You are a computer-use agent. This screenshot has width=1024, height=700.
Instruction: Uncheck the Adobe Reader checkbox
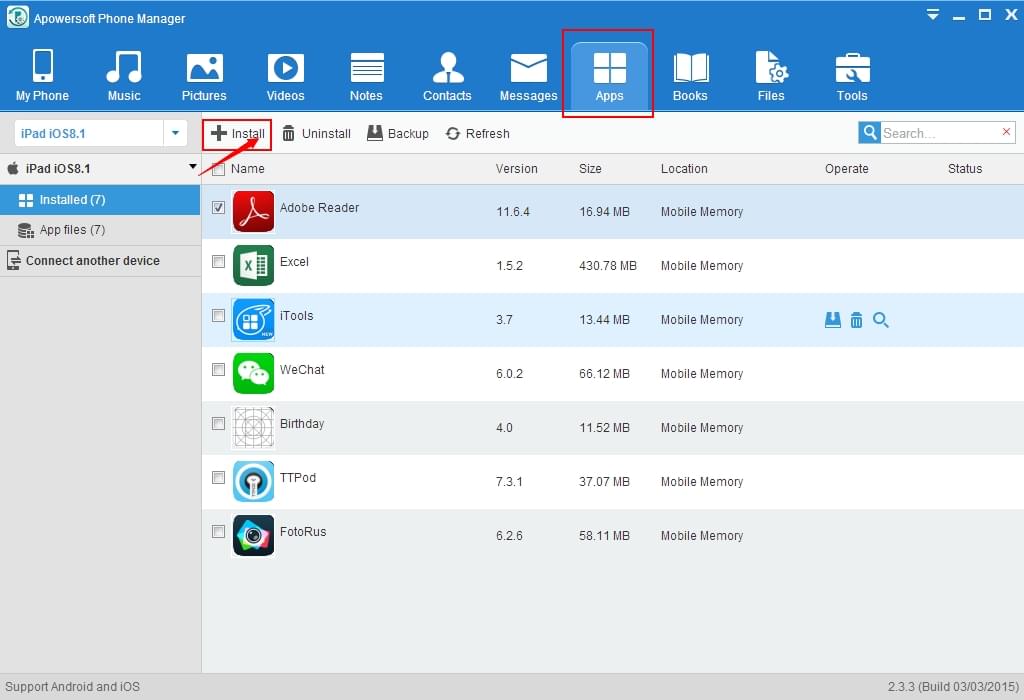tap(219, 208)
